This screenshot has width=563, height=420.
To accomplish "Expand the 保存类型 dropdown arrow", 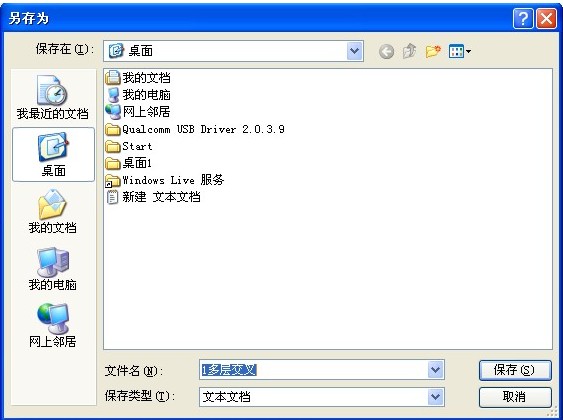I will [436, 397].
